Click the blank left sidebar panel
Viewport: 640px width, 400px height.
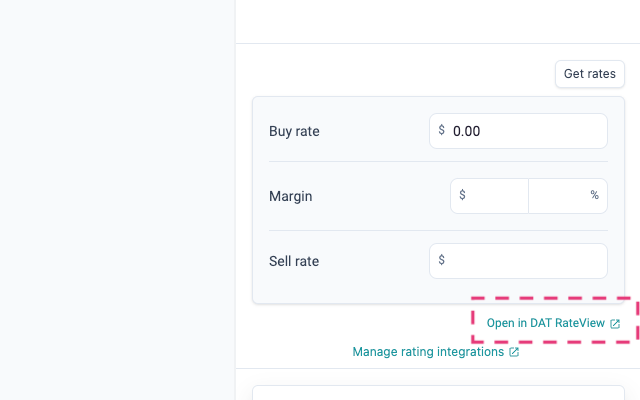tap(117, 200)
